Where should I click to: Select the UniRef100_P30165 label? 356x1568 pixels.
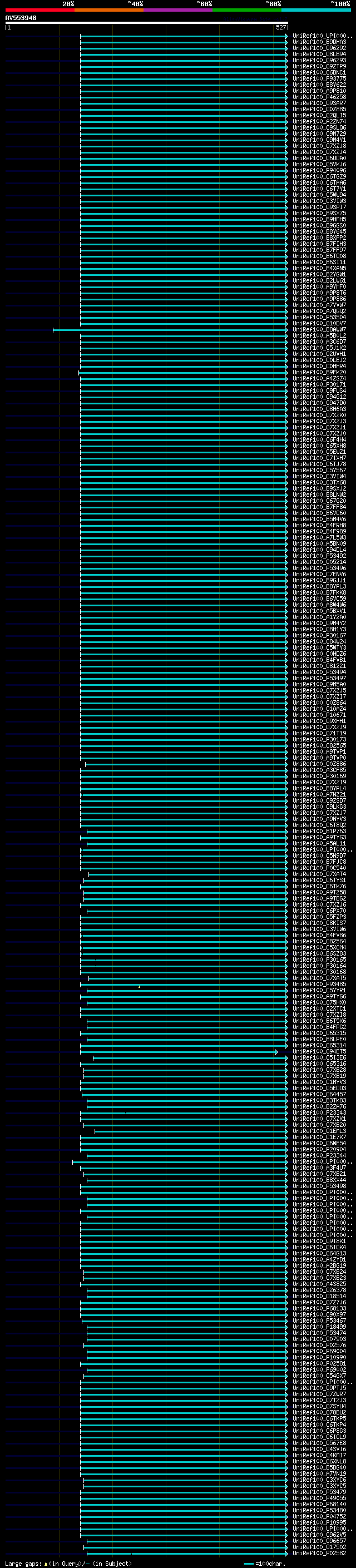coord(319,960)
